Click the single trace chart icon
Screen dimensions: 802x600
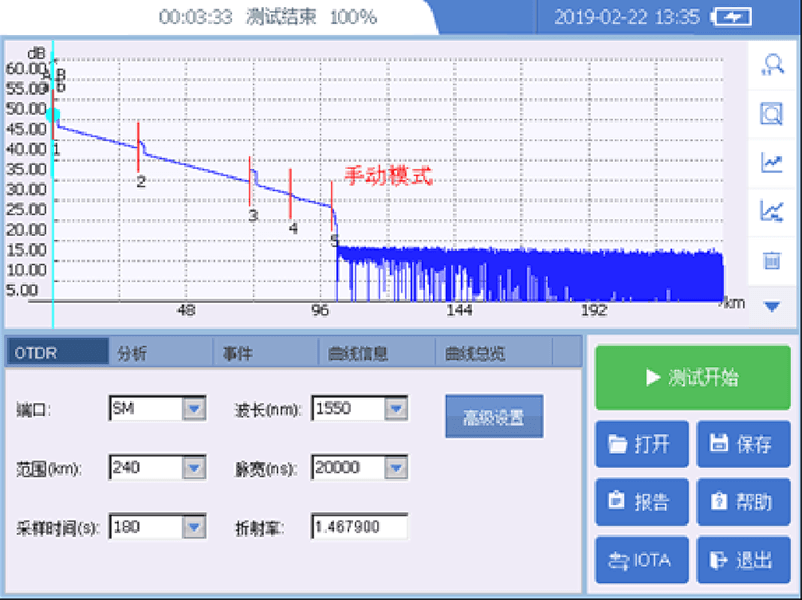click(771, 163)
